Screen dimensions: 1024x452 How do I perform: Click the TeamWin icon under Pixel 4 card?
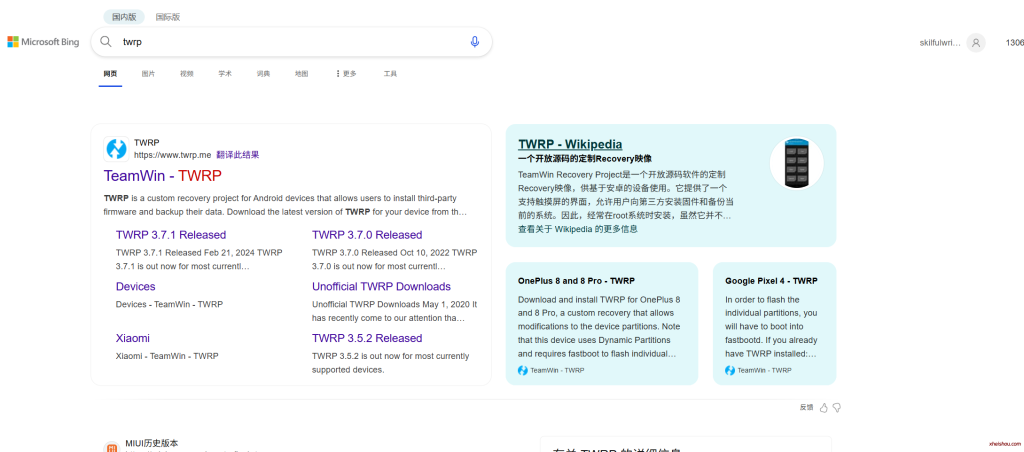(x=729, y=370)
